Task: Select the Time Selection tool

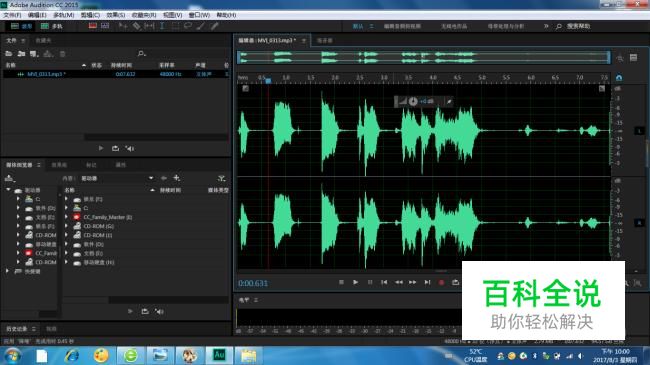Action: coord(162,26)
